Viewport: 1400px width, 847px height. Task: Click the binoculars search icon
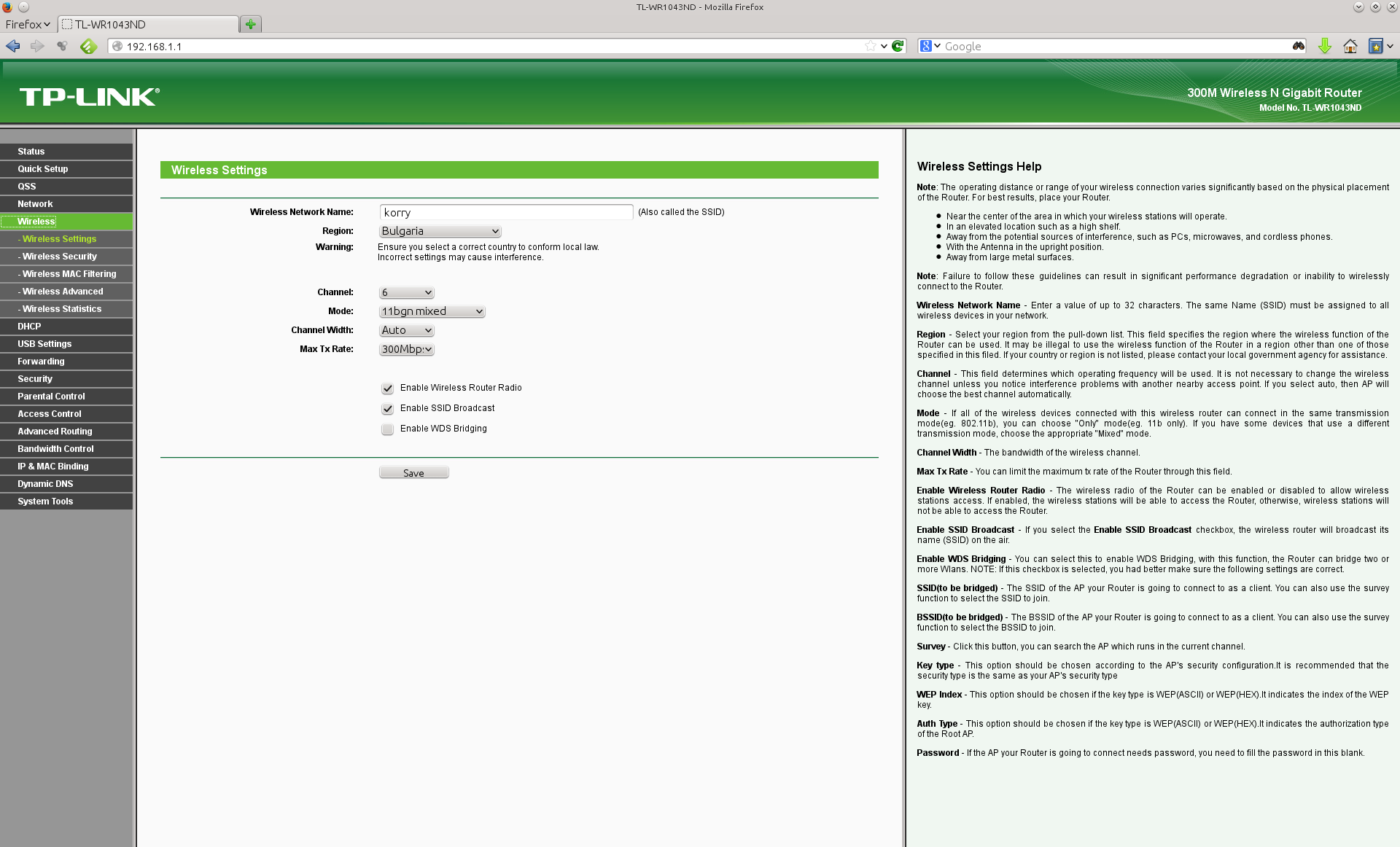tap(1298, 46)
